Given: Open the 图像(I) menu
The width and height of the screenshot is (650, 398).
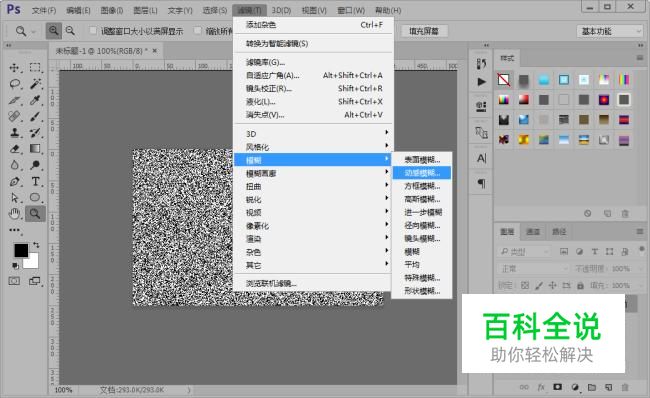Looking at the screenshot, I should pyautogui.click(x=112, y=10).
